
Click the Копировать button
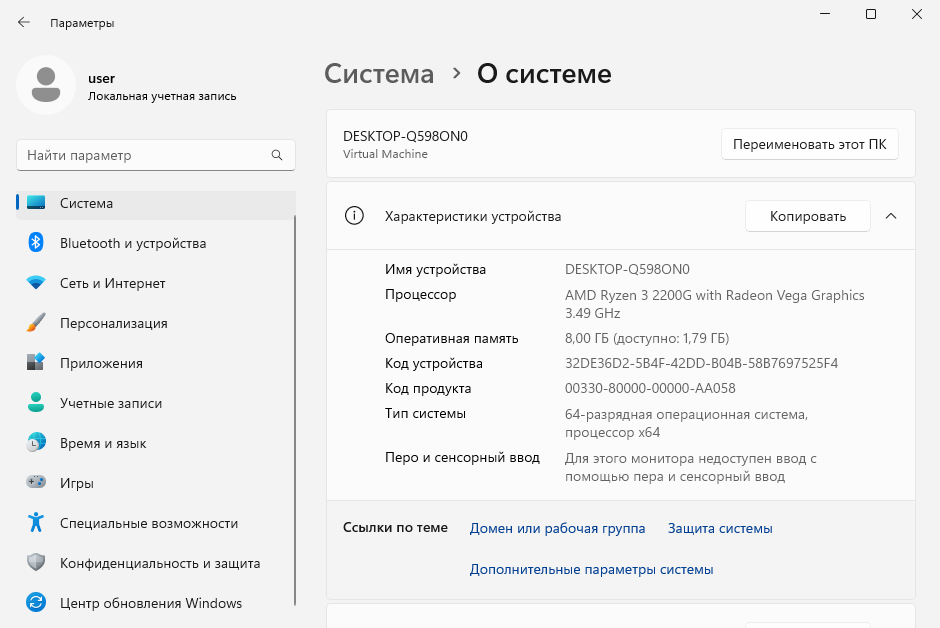tap(808, 216)
